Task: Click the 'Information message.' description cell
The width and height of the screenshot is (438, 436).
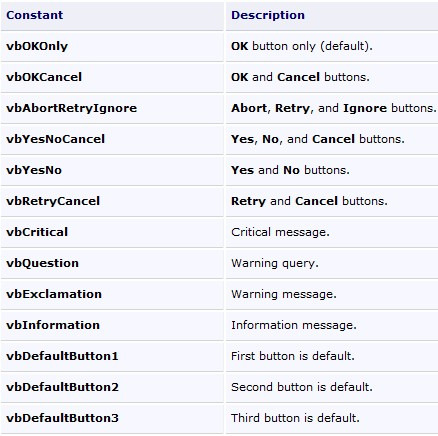Action: [332, 325]
